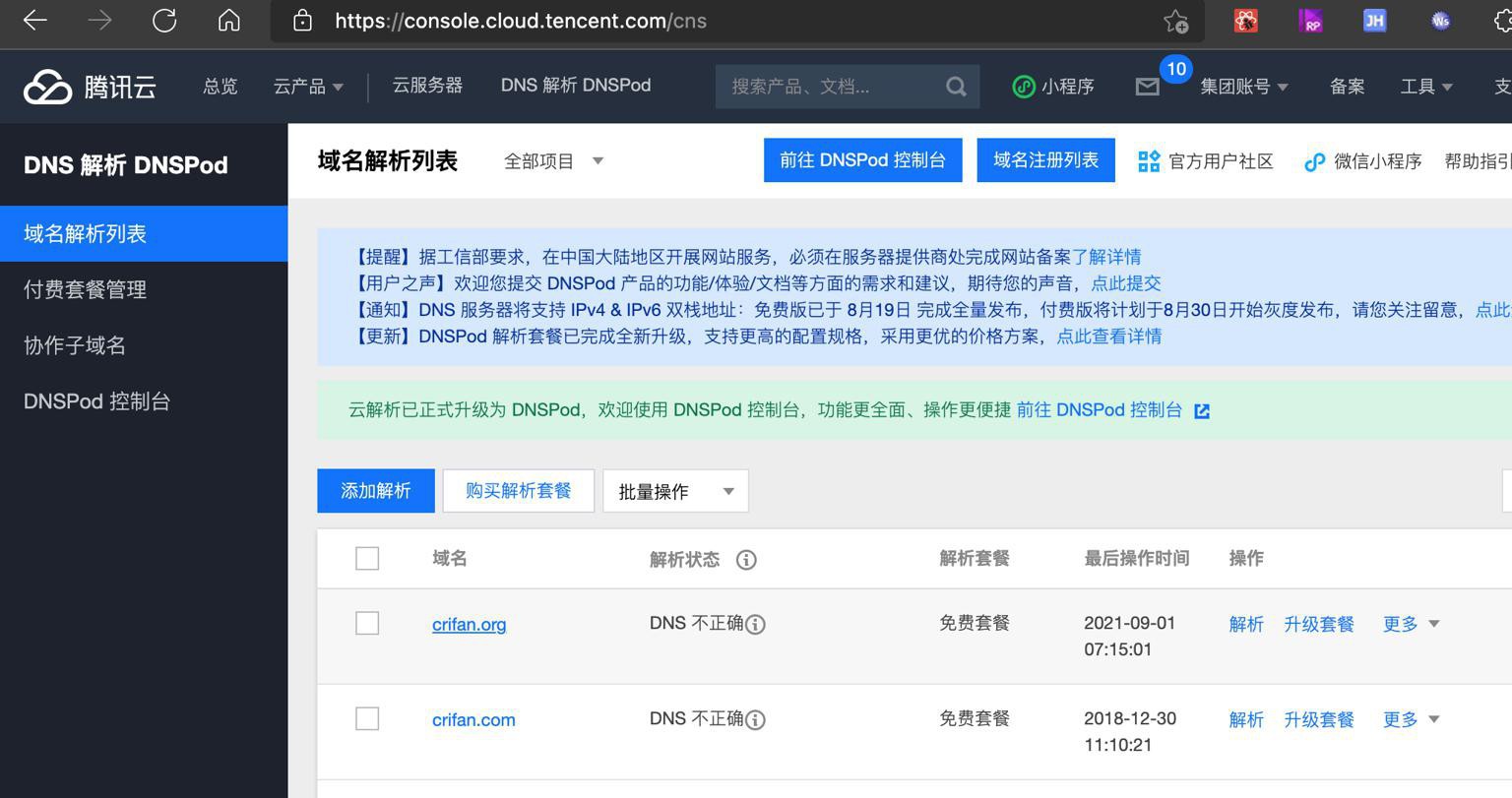Click 解析 for crifan.com

coord(1246,720)
